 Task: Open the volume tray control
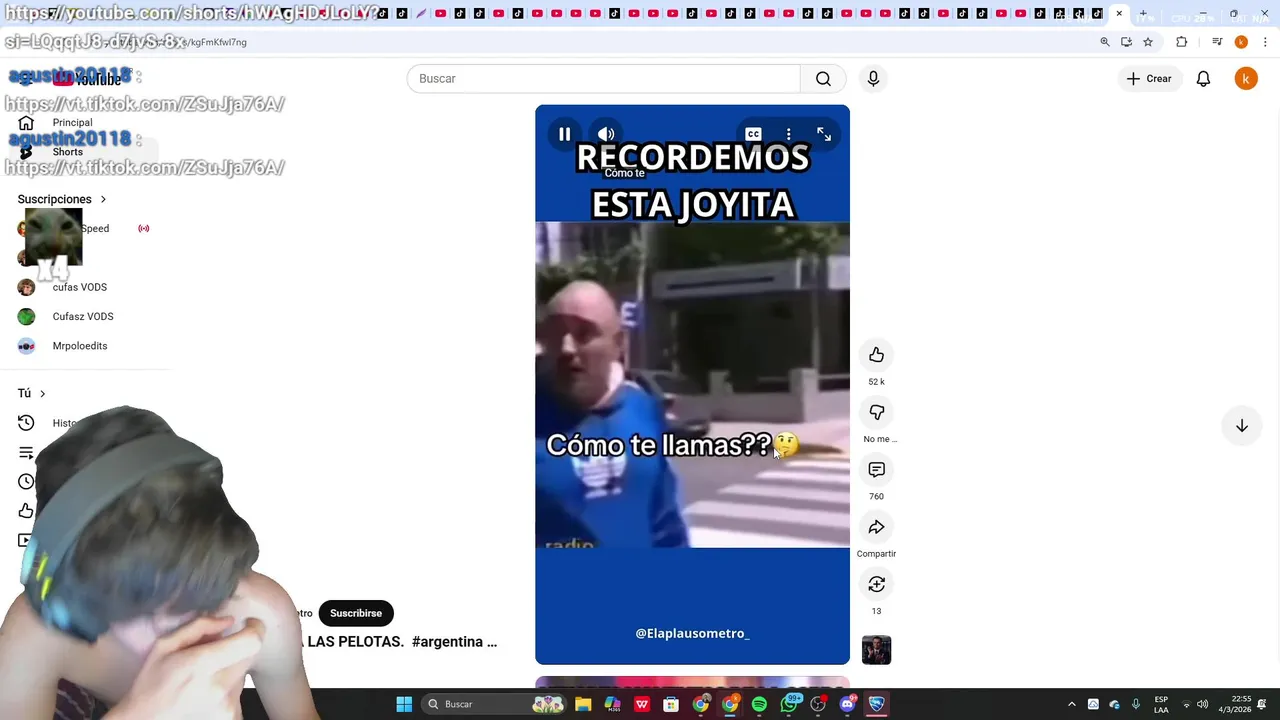1202,704
